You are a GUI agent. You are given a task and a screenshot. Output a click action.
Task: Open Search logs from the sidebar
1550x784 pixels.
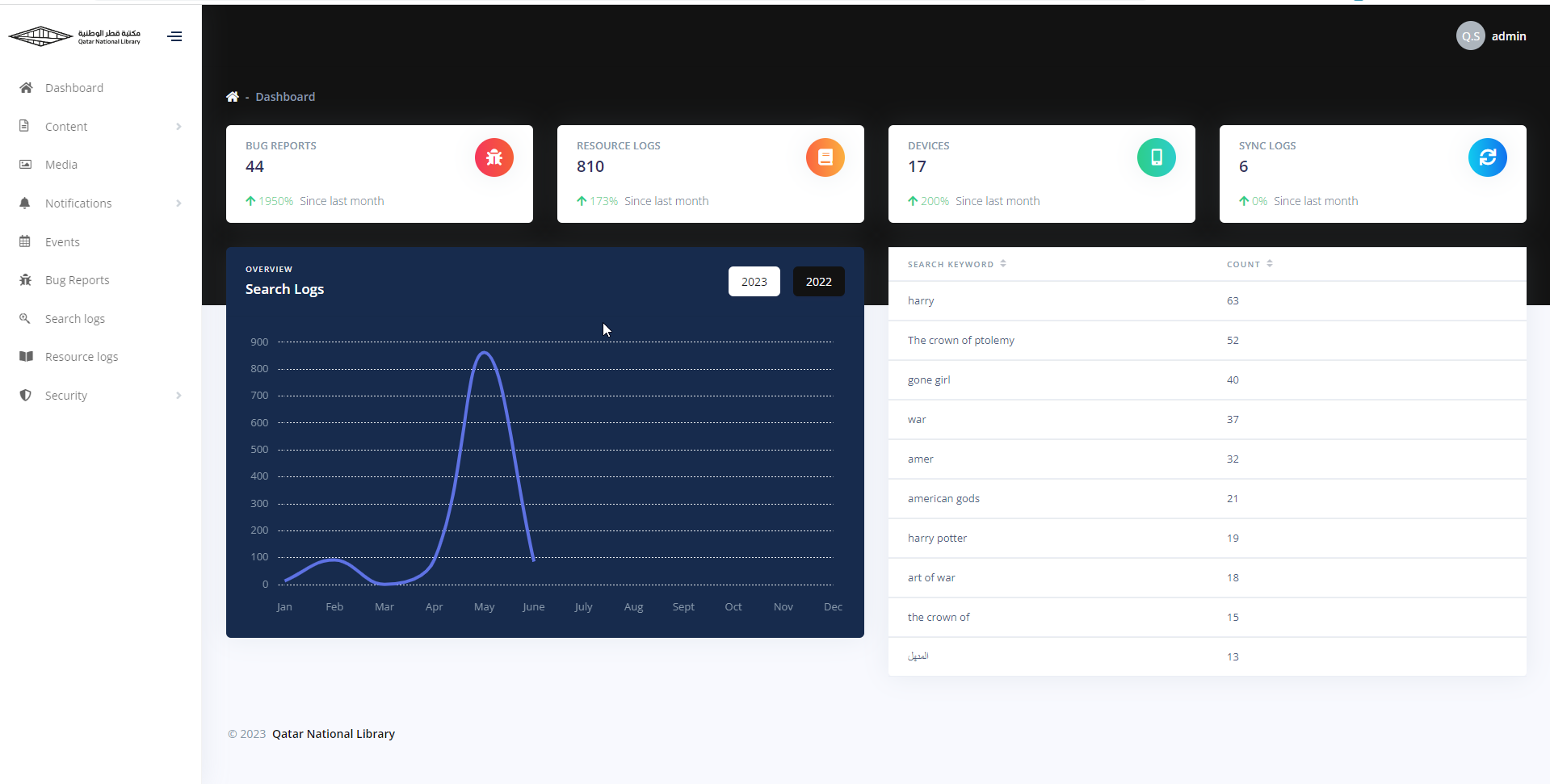74,319
